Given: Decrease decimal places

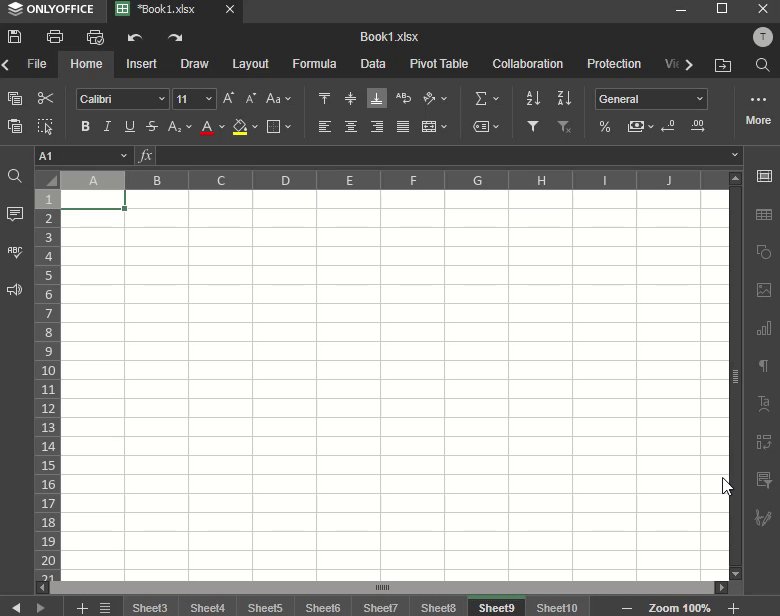Looking at the screenshot, I should 668,126.
